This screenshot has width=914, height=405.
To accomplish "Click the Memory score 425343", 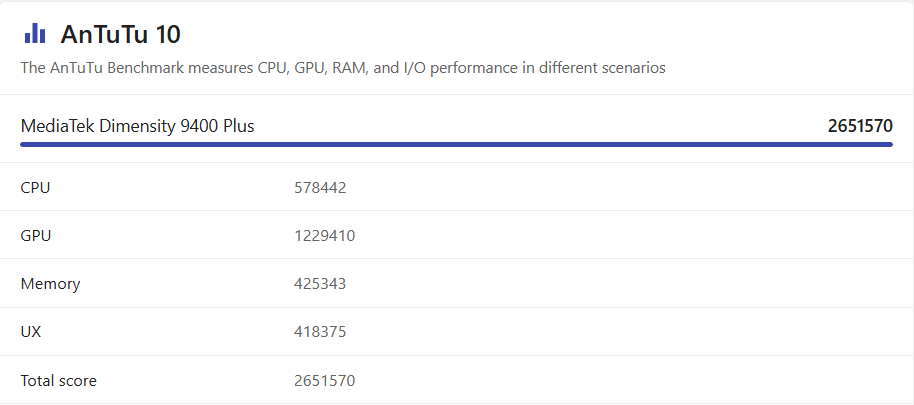I will [320, 284].
